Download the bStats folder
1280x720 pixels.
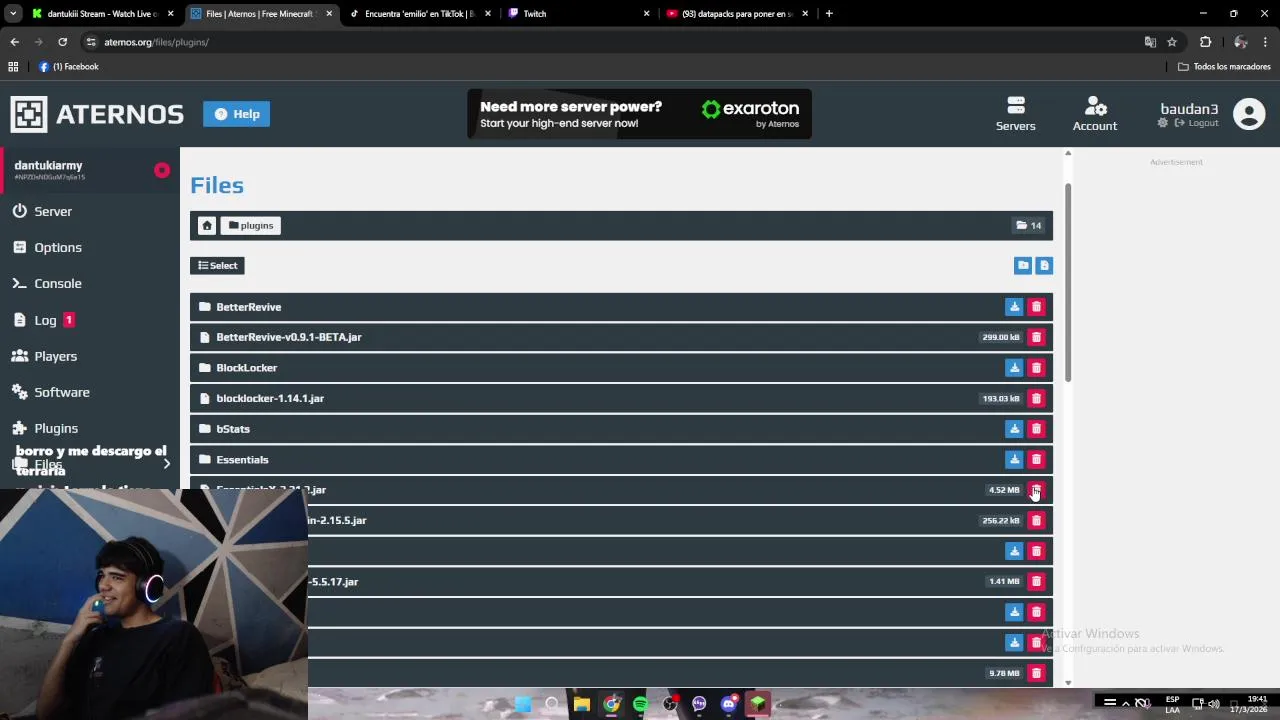point(1014,429)
